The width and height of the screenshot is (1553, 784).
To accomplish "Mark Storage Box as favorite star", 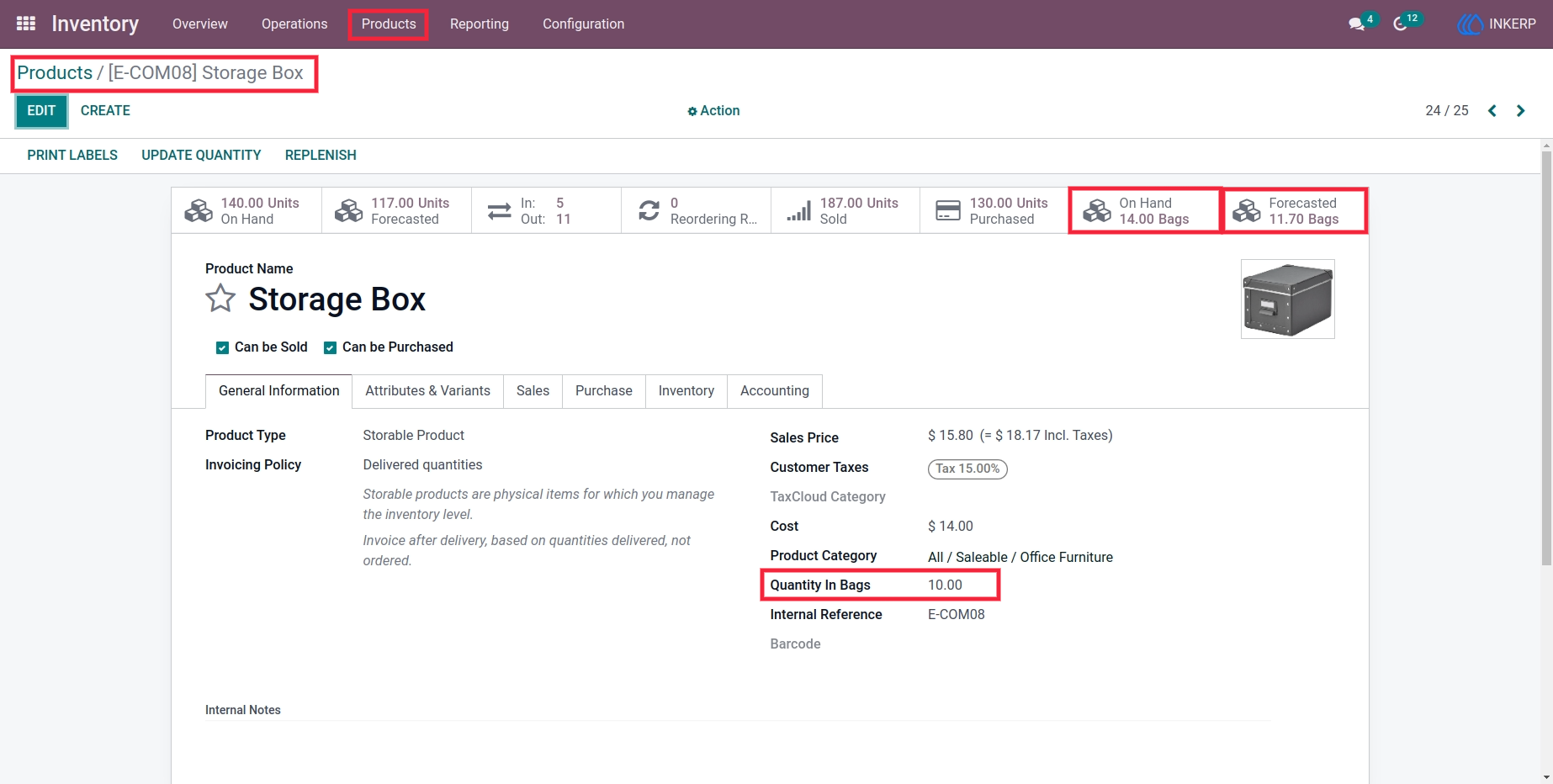I will (x=220, y=299).
